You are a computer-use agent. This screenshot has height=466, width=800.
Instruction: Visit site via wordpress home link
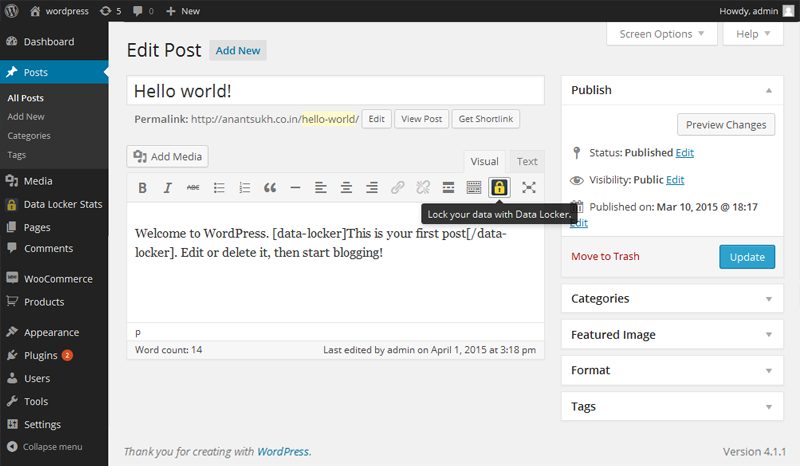pyautogui.click(x=59, y=11)
